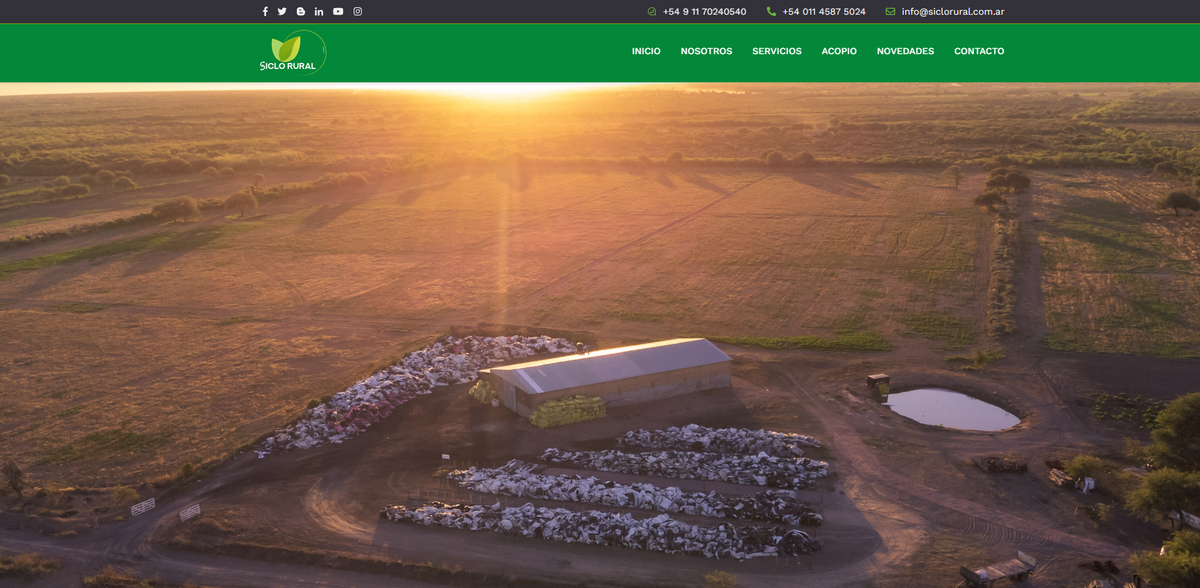Screen dimensions: 1200x588
Task: Click the envelope icon beside the email address
Action: click(x=888, y=11)
